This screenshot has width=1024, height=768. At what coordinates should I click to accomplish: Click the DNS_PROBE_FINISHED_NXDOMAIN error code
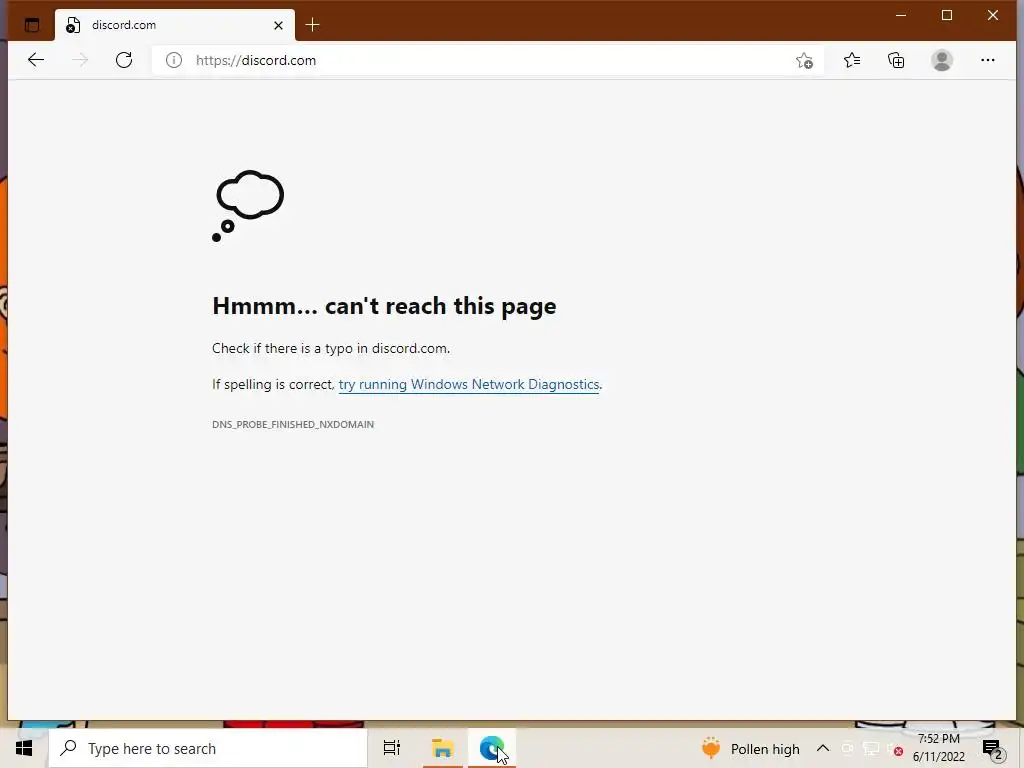[293, 424]
